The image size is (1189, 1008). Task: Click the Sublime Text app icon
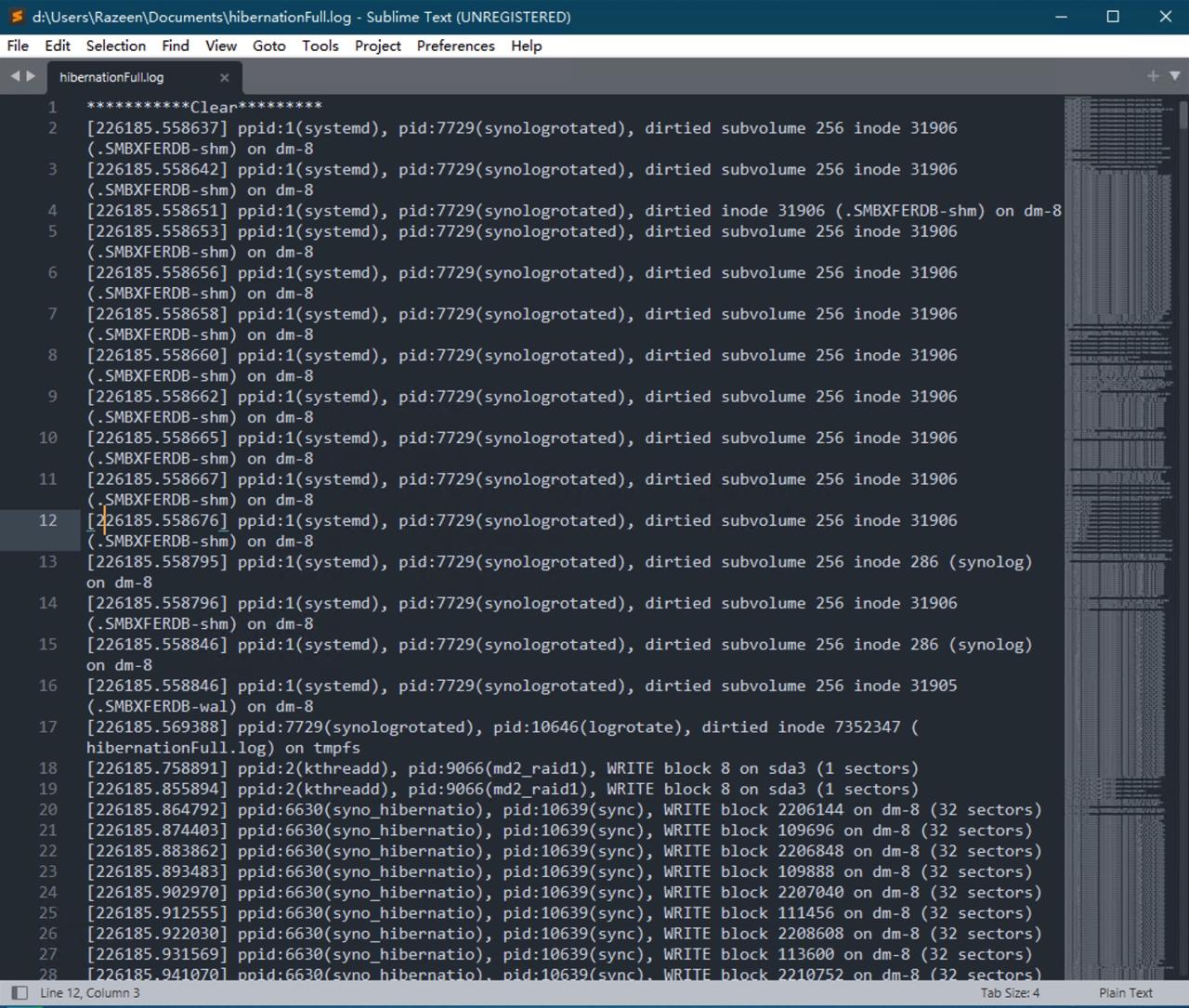coord(17,17)
